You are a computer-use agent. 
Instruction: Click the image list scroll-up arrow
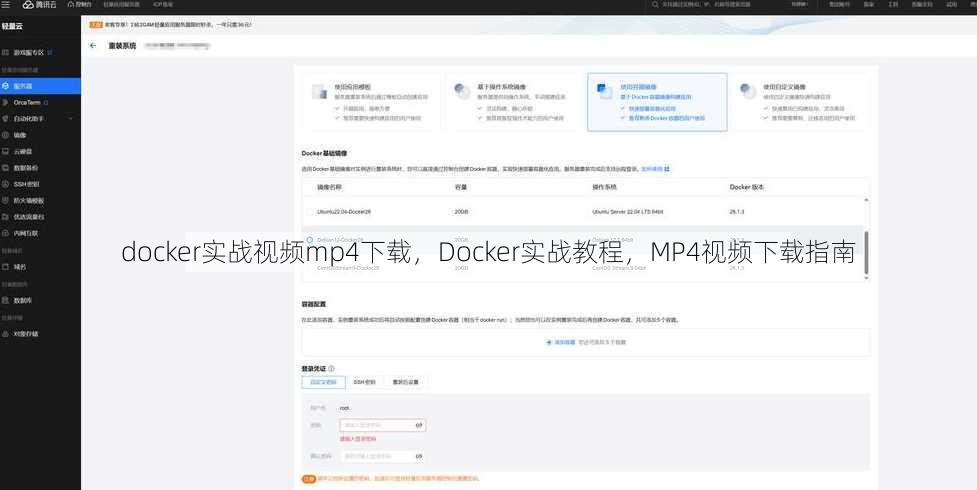coord(866,199)
